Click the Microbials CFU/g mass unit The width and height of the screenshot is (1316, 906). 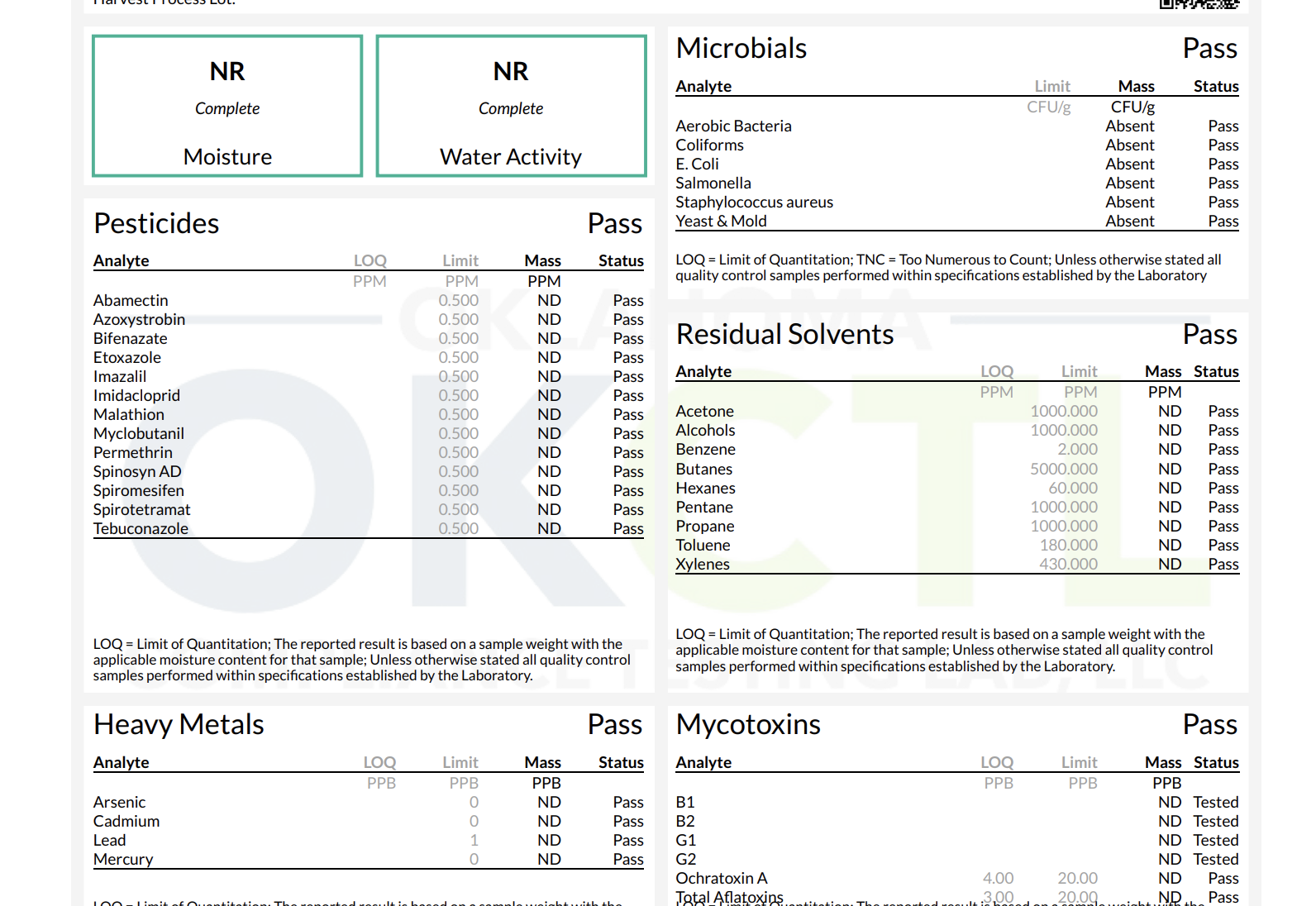1132,107
